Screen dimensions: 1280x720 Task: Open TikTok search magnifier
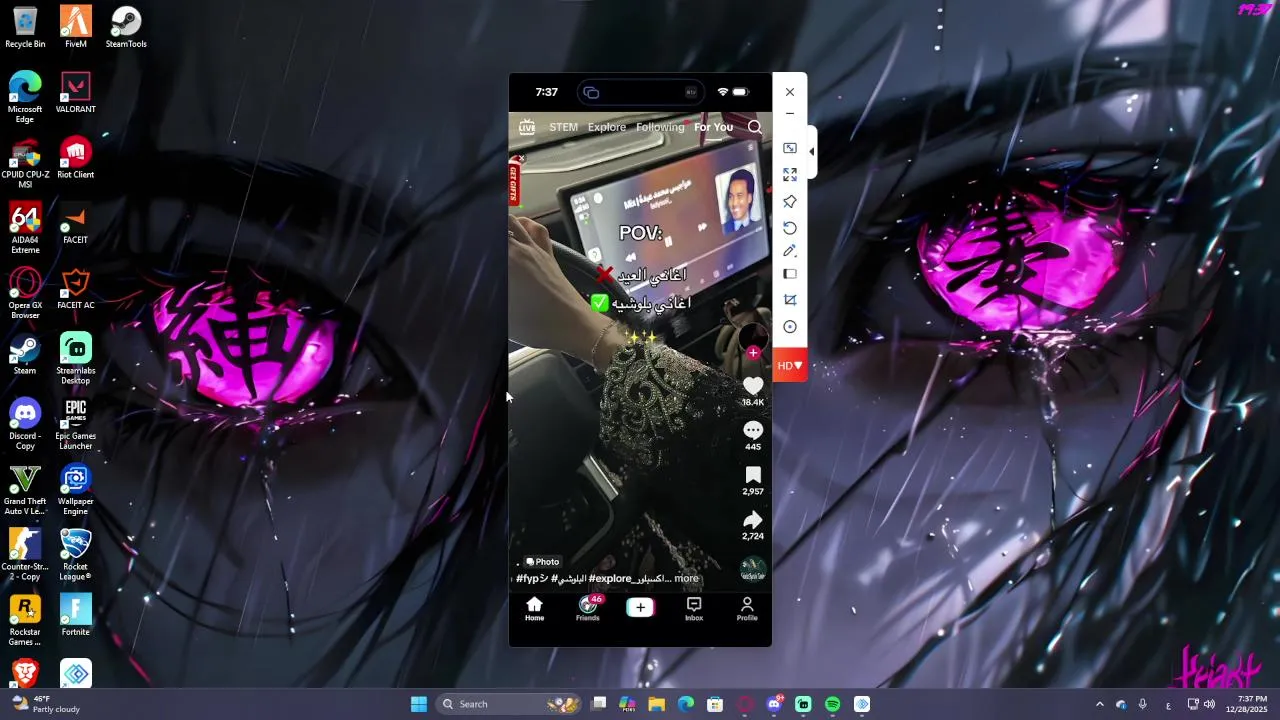755,127
